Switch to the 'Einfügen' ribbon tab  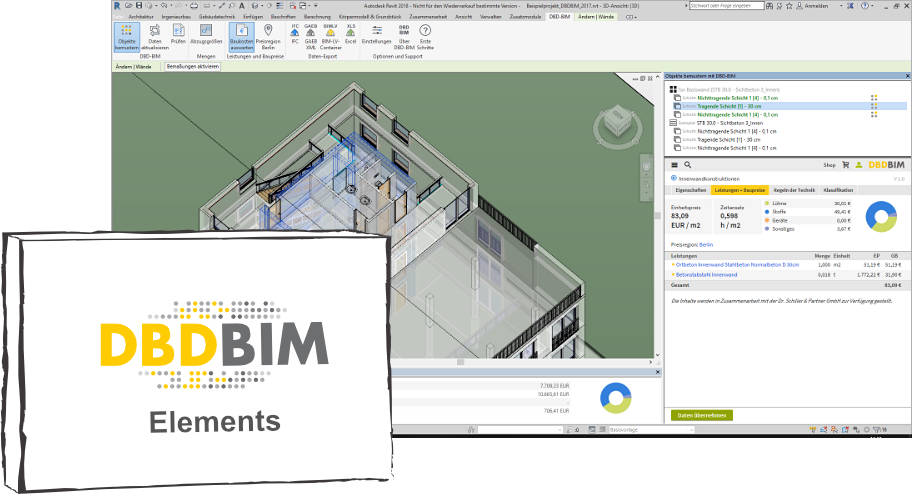coord(254,17)
